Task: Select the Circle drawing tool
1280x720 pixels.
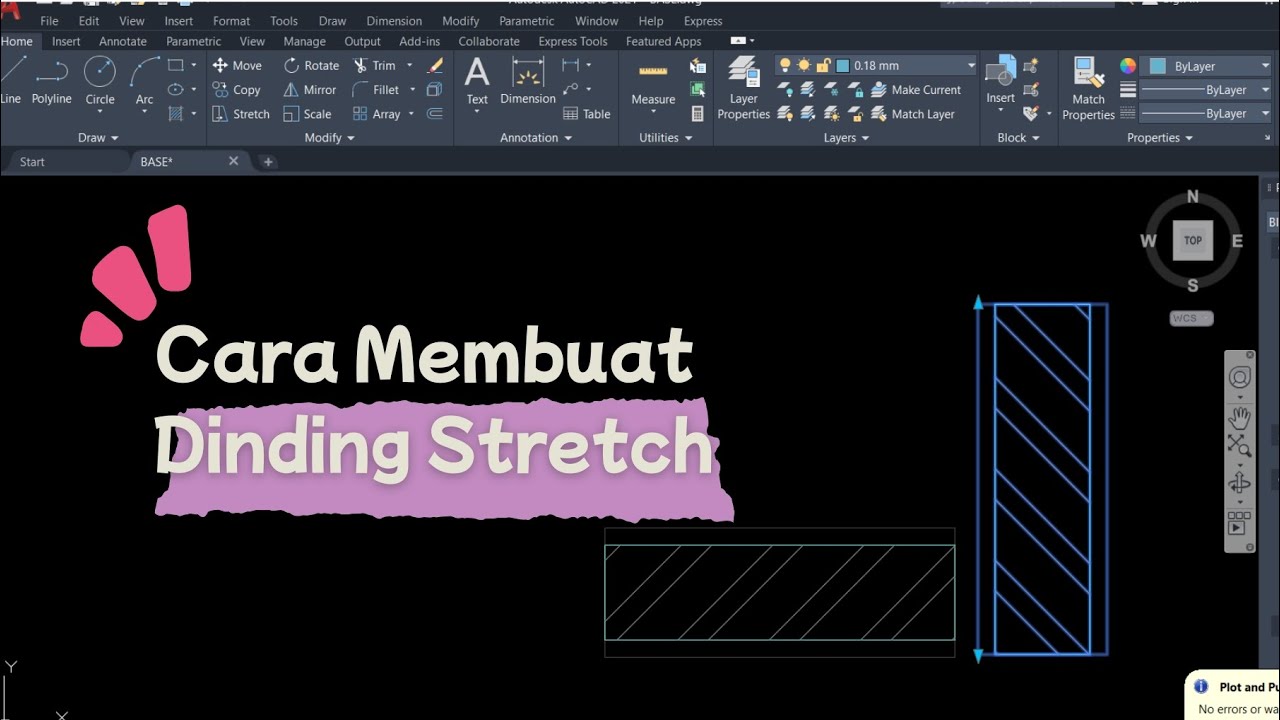Action: pos(100,82)
